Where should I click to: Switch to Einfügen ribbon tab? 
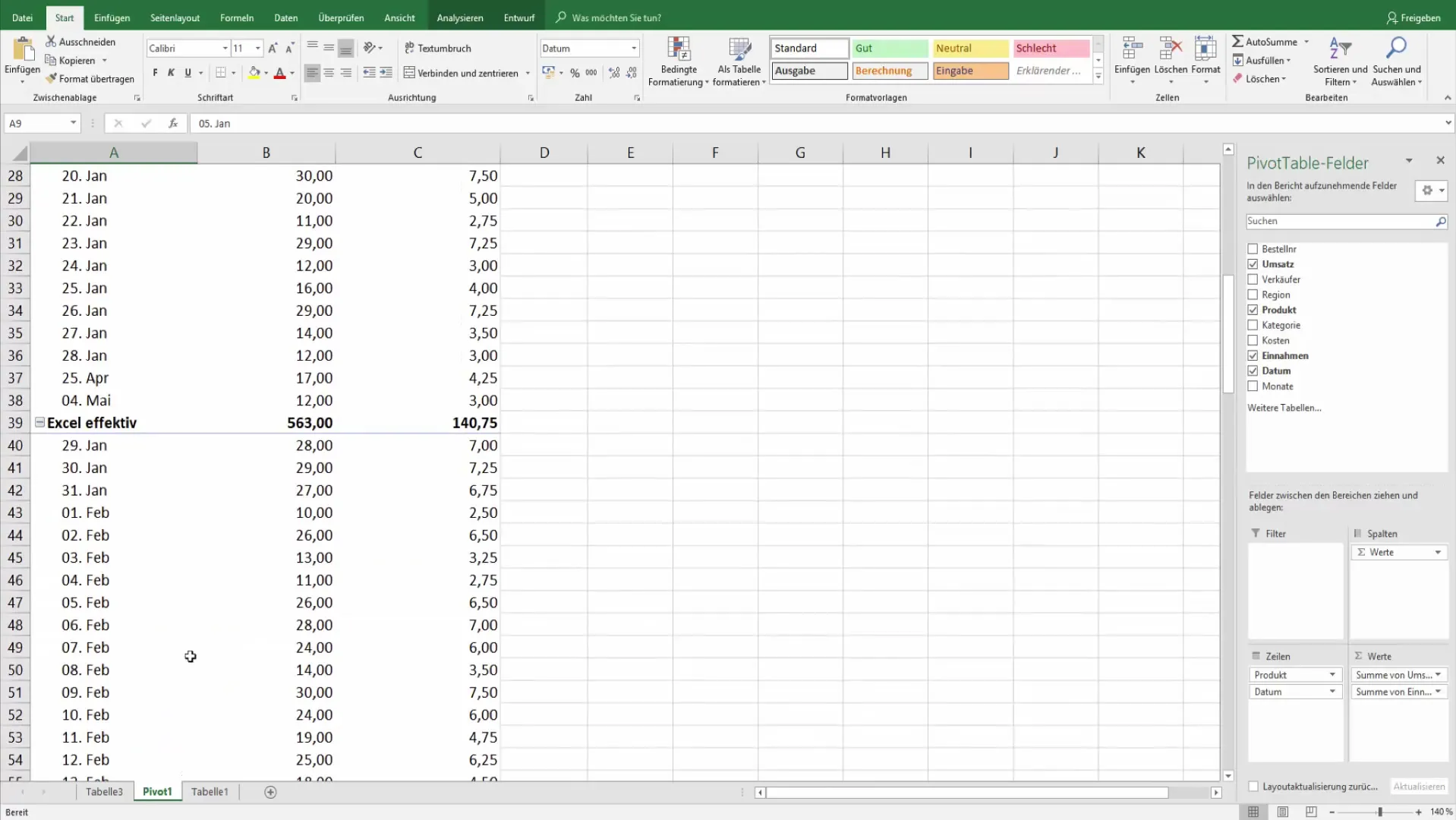112,17
